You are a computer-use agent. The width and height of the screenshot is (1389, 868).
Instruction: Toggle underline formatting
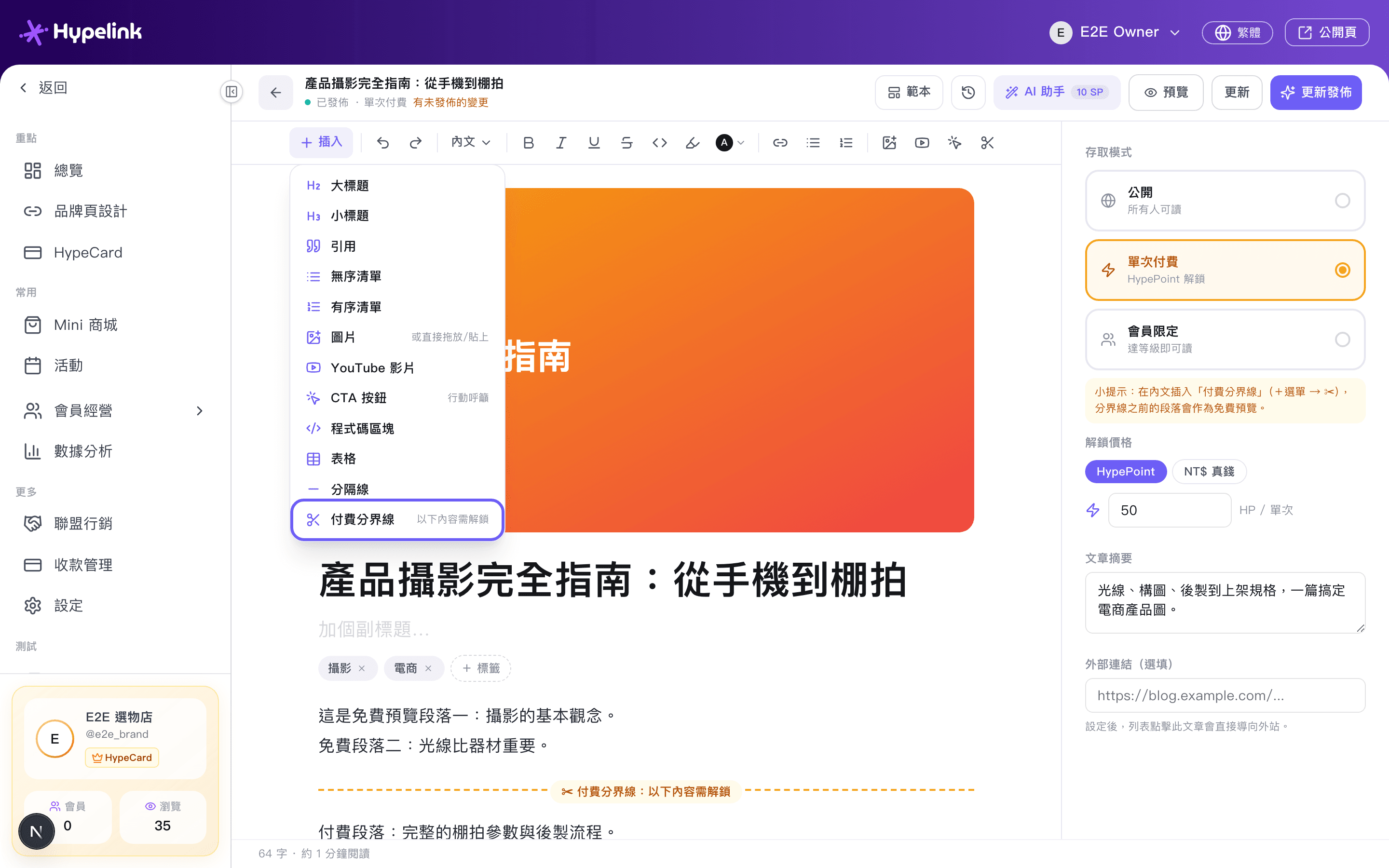[594, 142]
